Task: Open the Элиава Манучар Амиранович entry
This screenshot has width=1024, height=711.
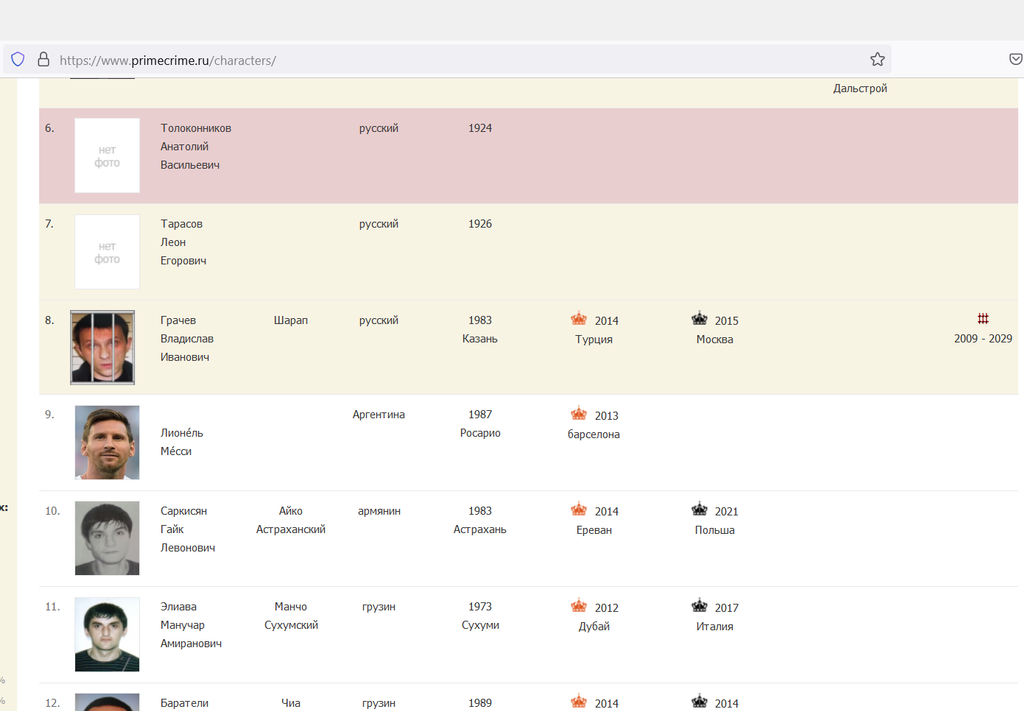Action: coord(190,625)
